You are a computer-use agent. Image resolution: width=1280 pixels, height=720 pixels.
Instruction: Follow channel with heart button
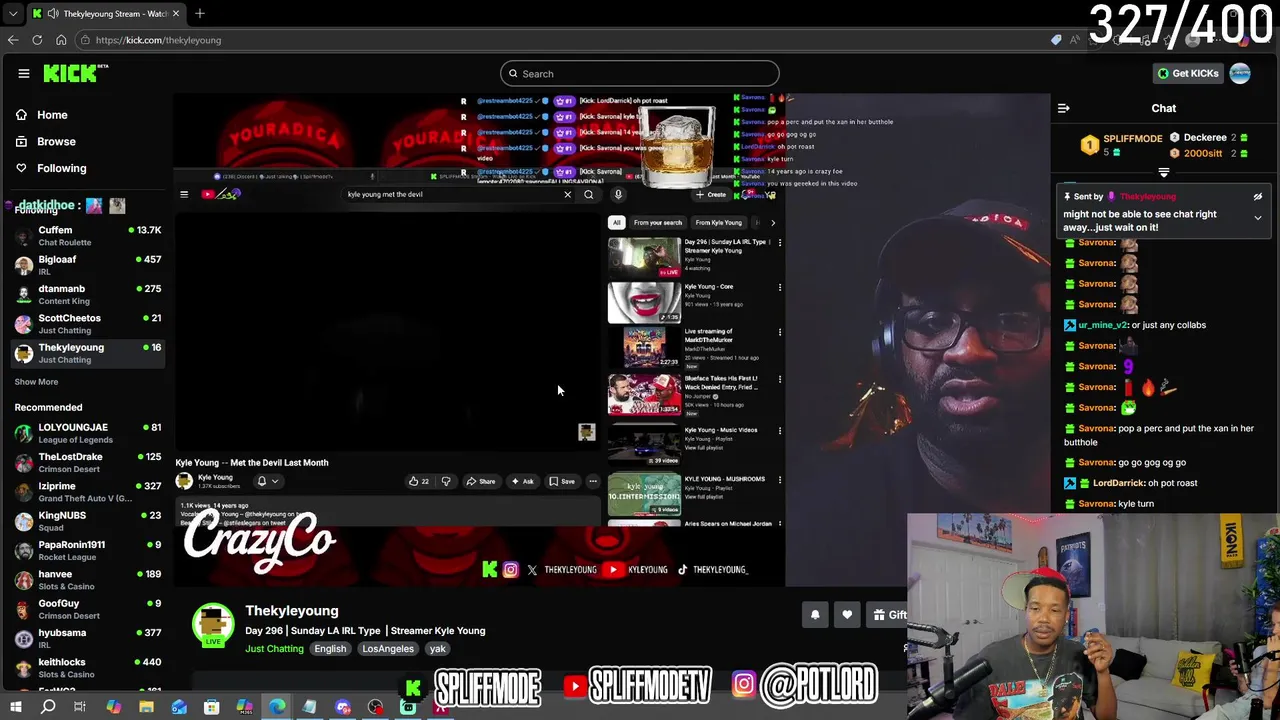point(847,615)
